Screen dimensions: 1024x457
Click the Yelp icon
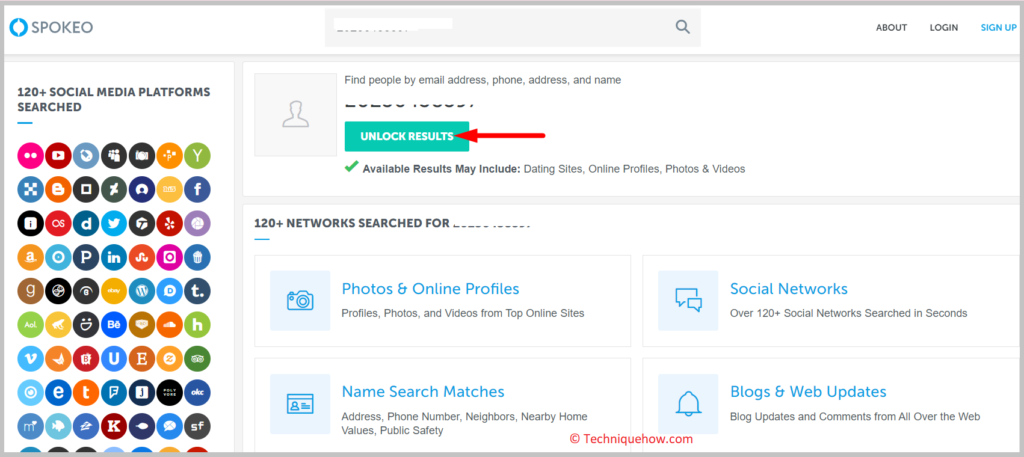click(x=170, y=223)
